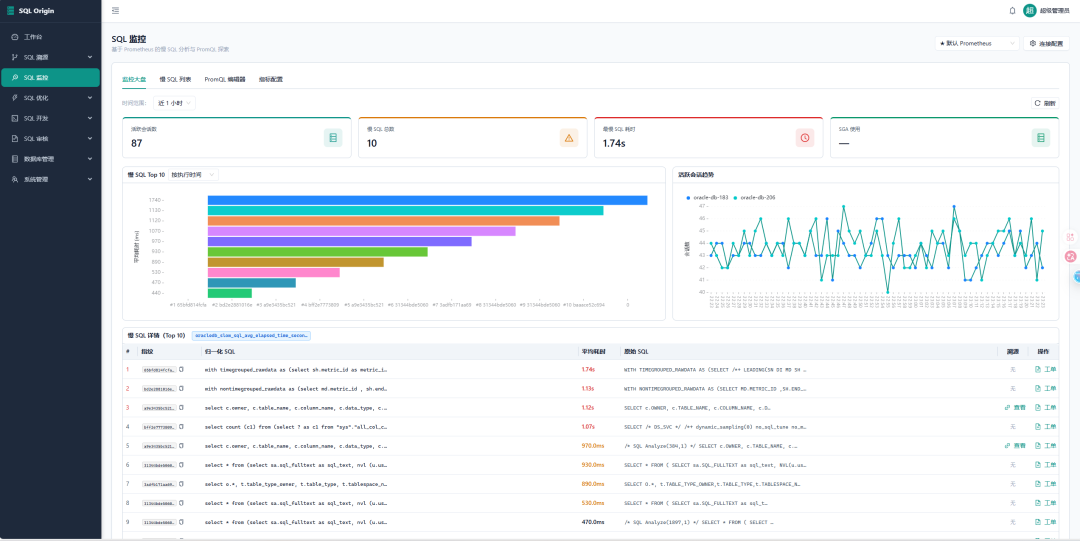Switch to the 监控大盘 tab
Screen dimensions: 1080x541
tap(134, 79)
